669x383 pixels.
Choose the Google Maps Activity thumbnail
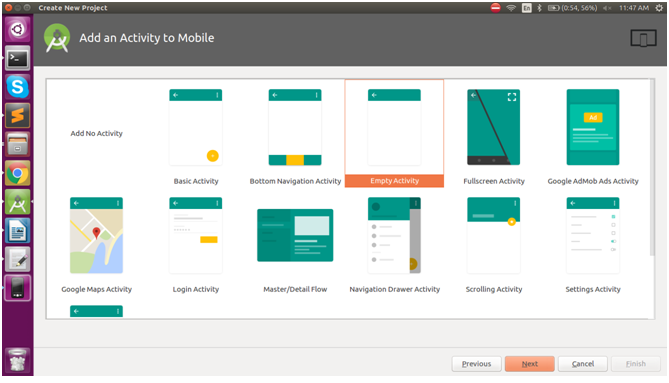(96, 235)
